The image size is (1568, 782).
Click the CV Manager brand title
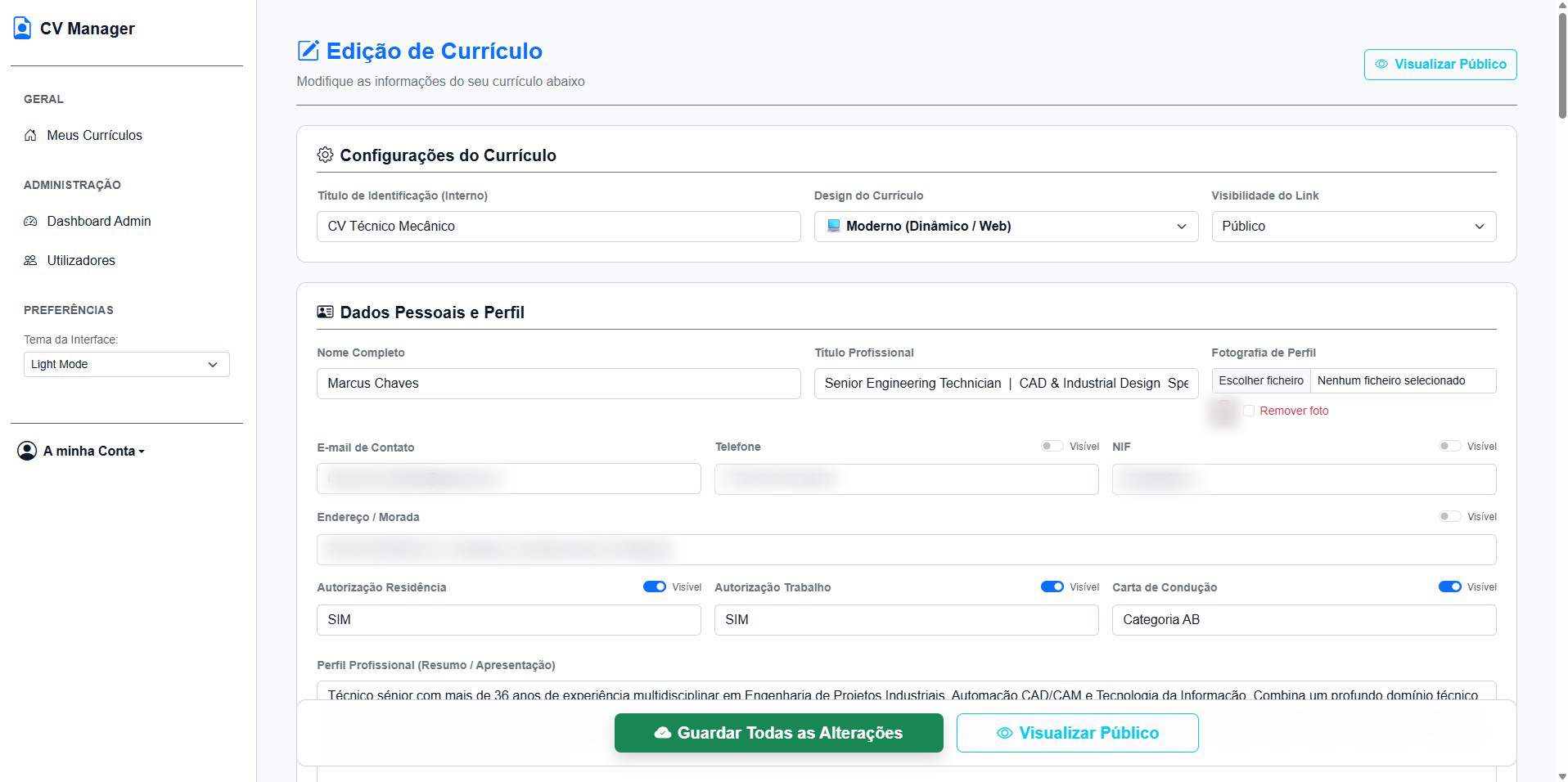88,29
